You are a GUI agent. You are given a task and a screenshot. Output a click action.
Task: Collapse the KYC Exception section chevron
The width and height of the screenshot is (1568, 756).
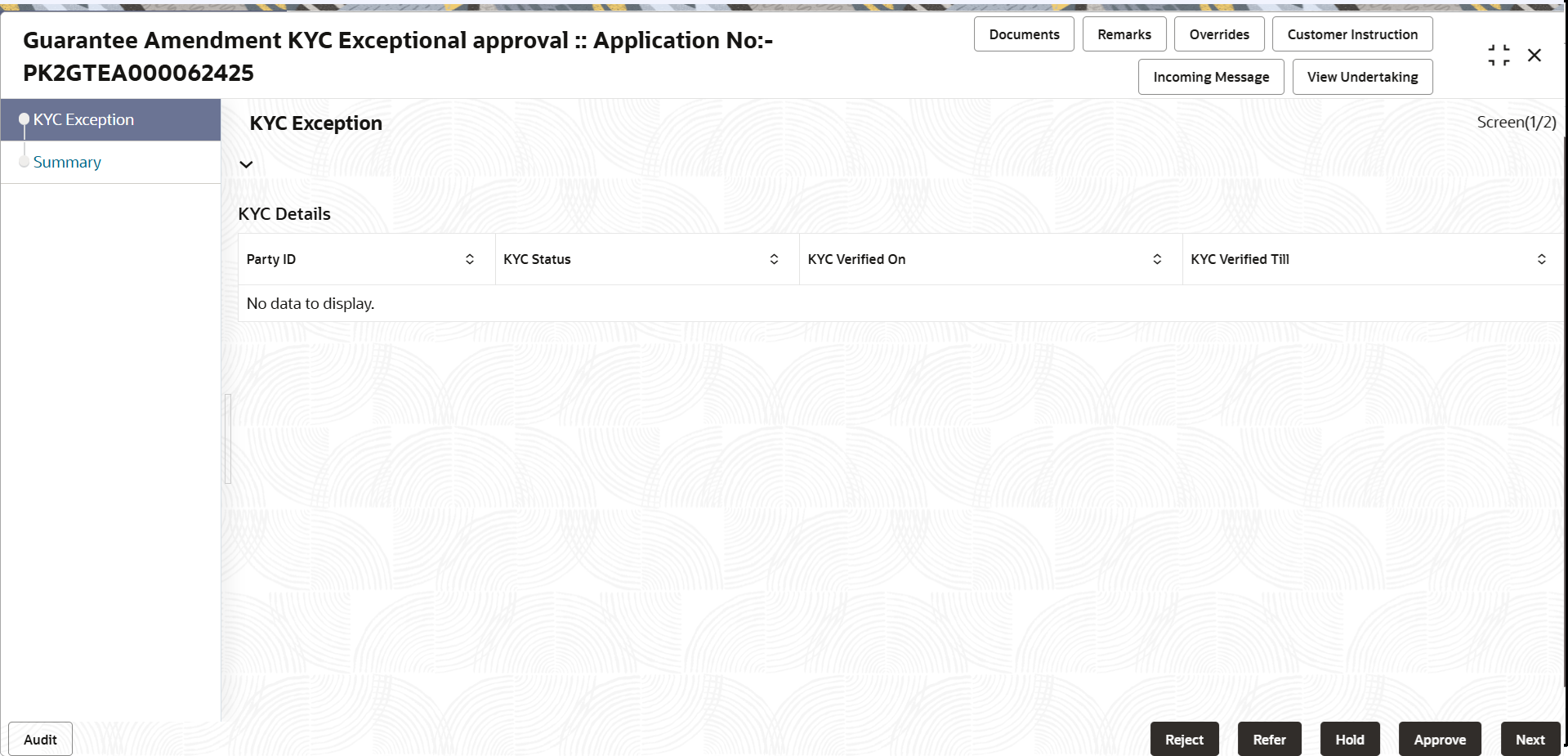[x=246, y=164]
